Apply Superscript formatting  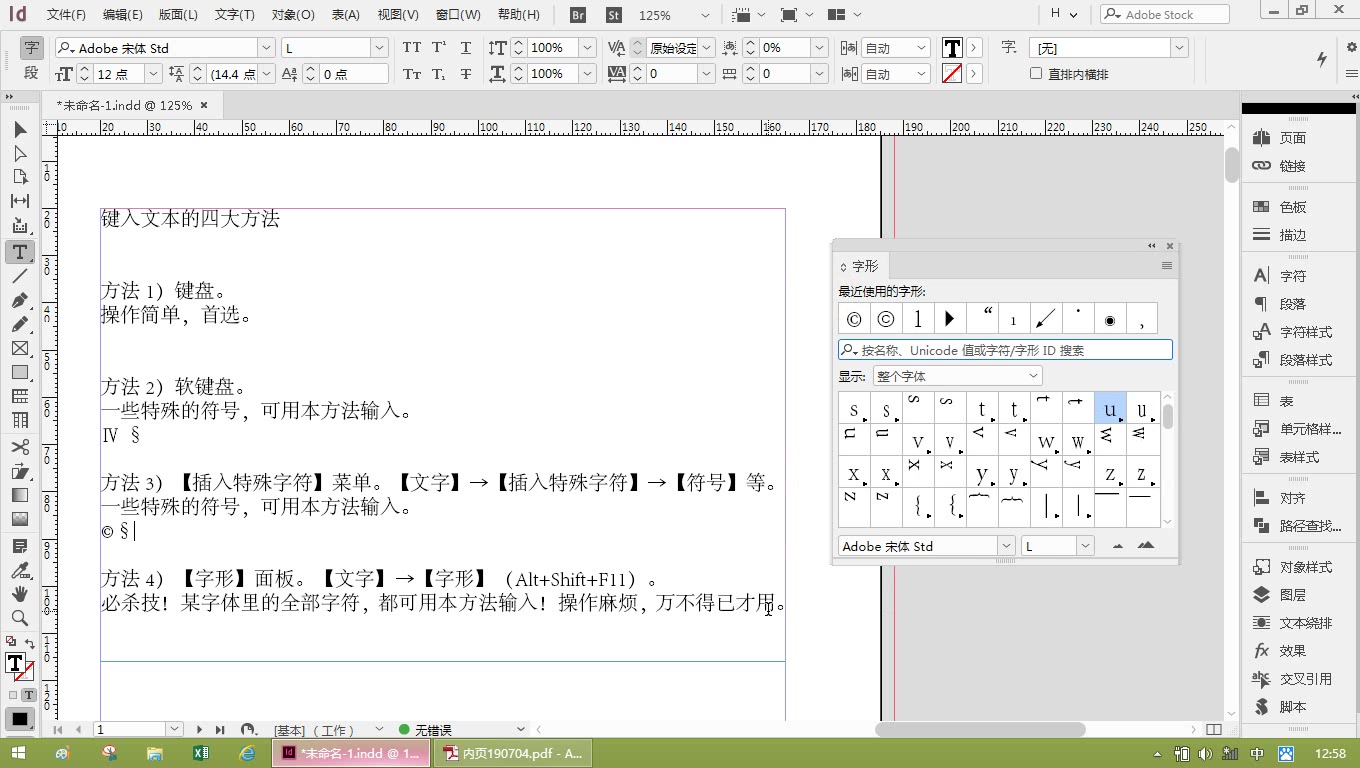439,48
